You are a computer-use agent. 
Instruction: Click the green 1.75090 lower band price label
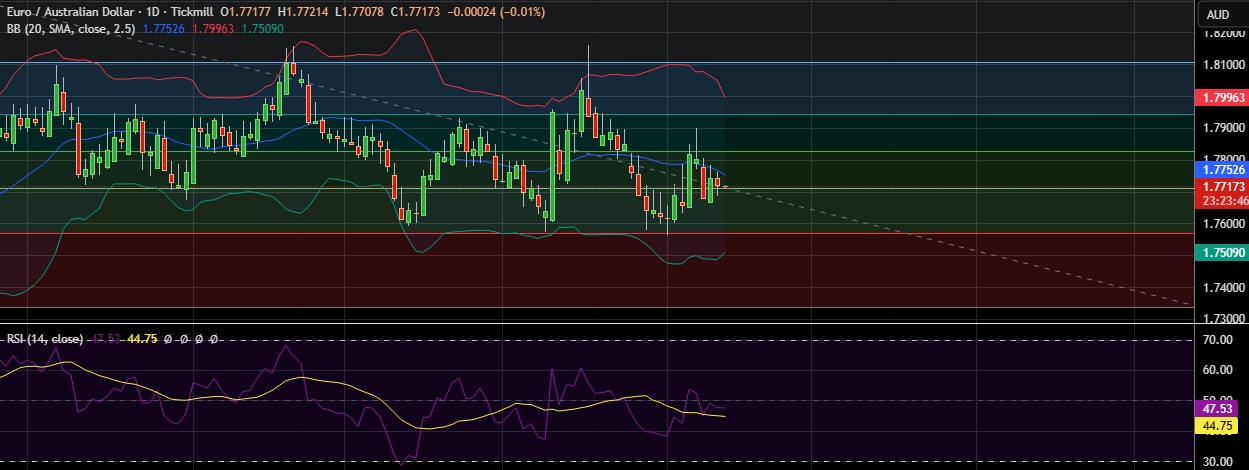(x=1221, y=254)
